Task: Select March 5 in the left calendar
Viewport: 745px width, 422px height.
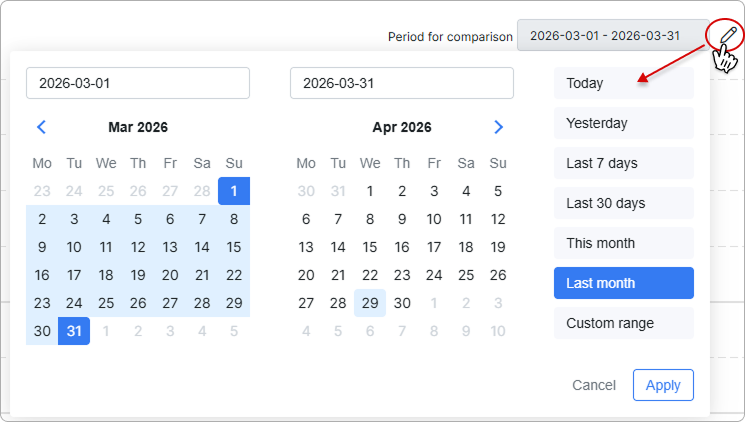Action: (x=138, y=219)
